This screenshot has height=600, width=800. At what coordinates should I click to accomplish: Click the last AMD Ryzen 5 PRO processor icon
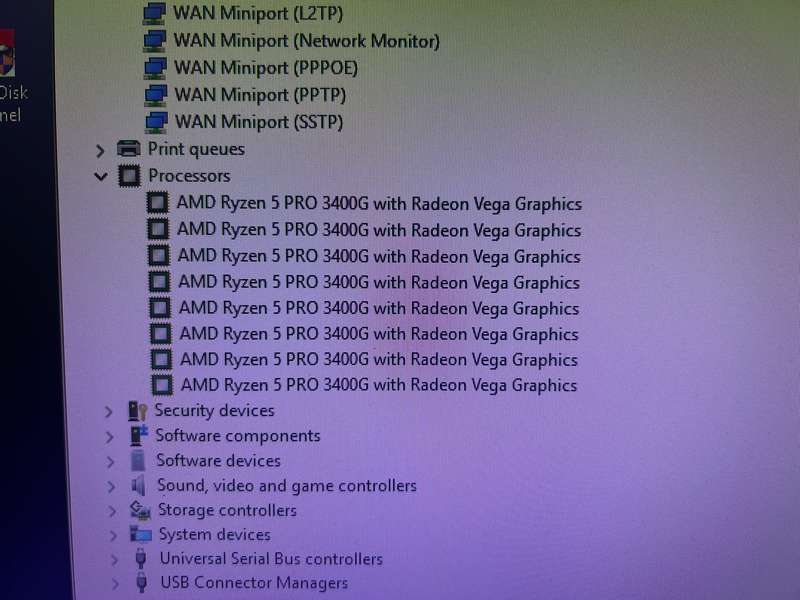tap(162, 385)
